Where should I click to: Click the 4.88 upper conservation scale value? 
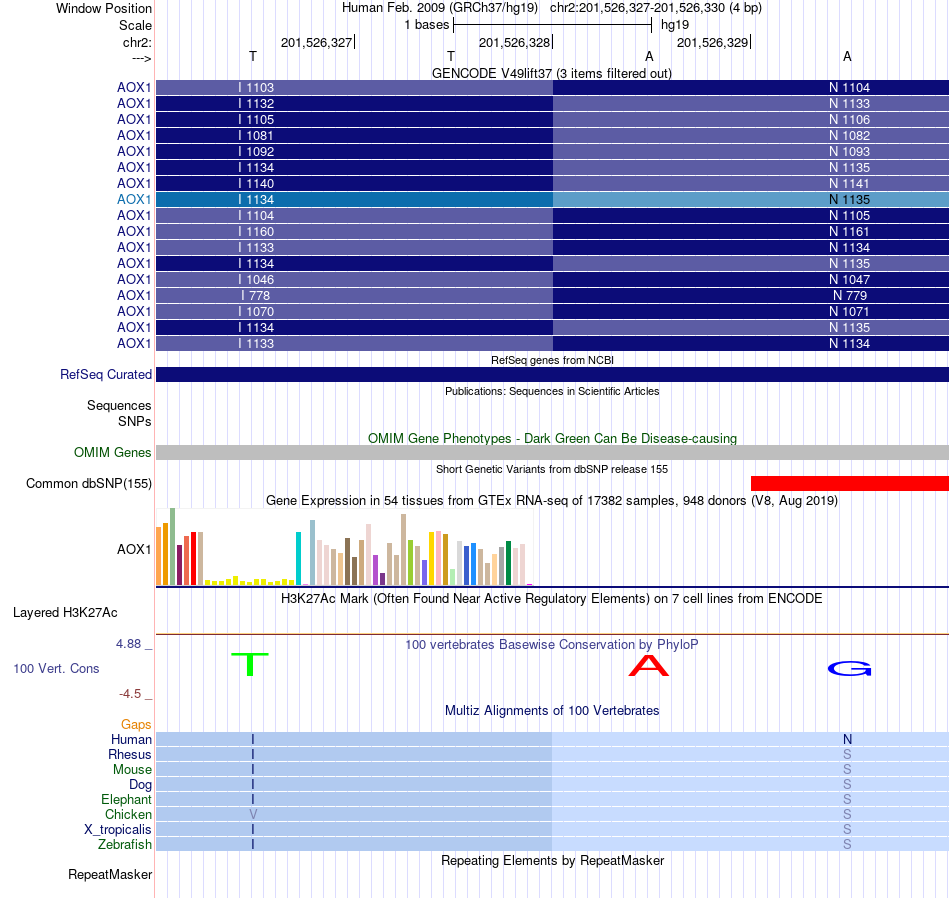(x=128, y=644)
